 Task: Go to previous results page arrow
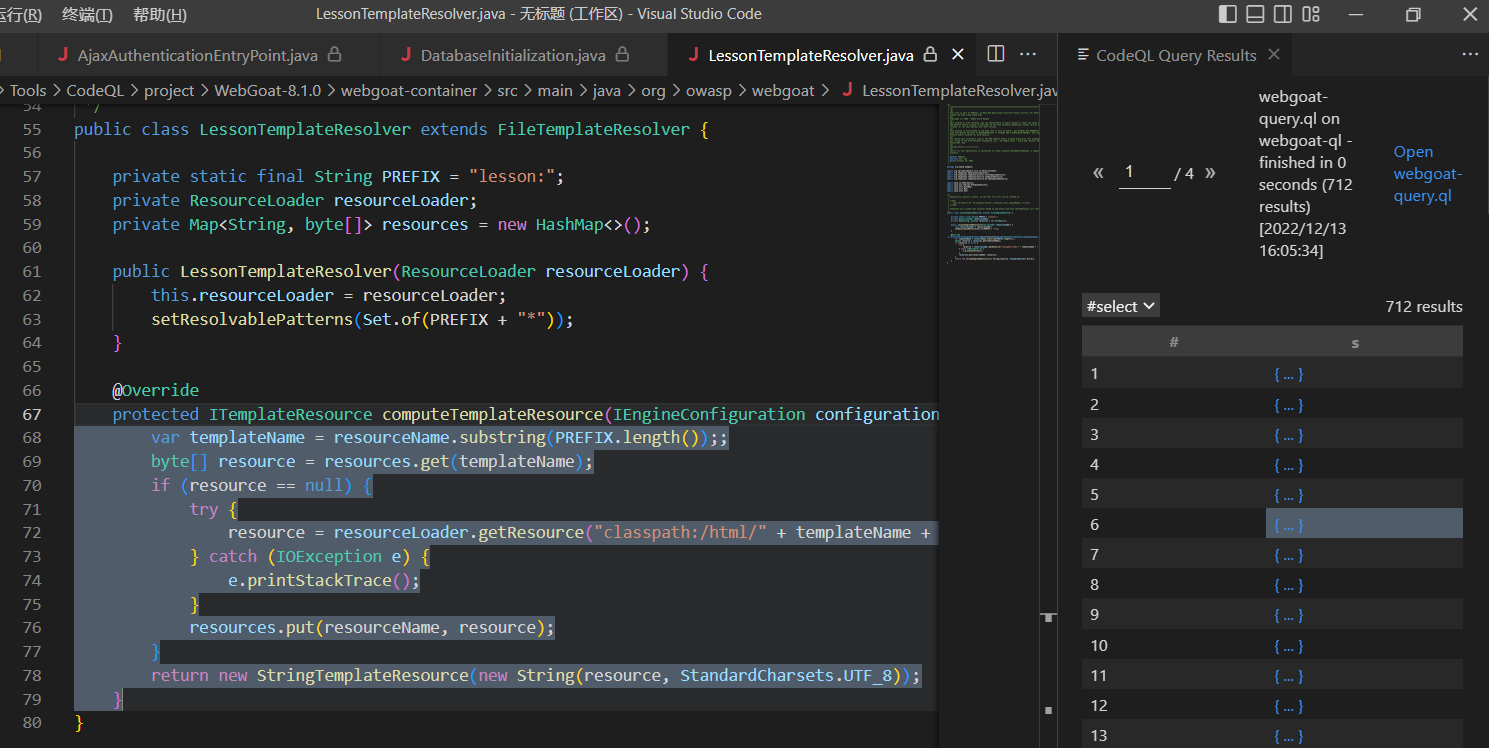click(x=1098, y=172)
